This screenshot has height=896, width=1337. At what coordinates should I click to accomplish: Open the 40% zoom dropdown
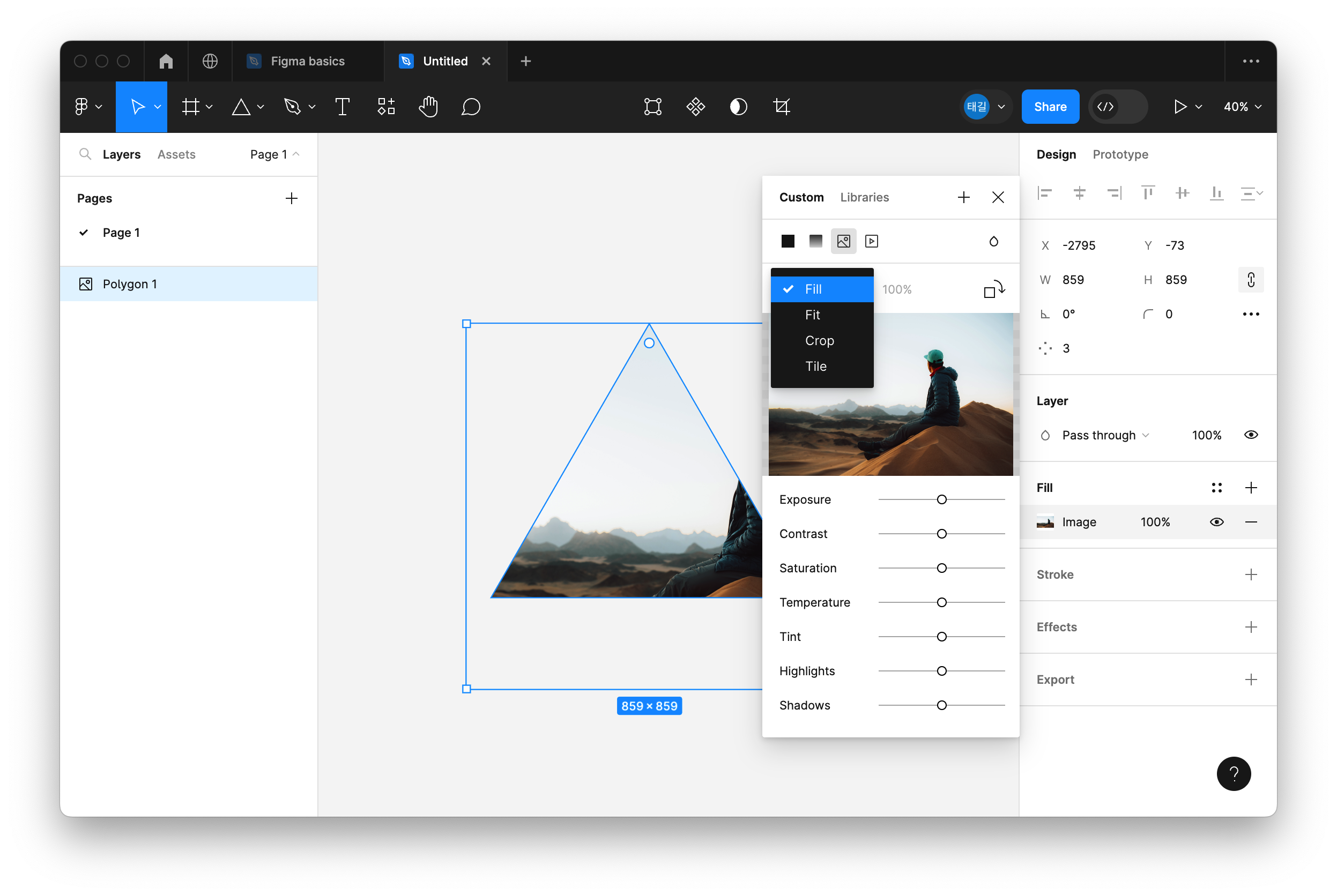pos(1242,107)
